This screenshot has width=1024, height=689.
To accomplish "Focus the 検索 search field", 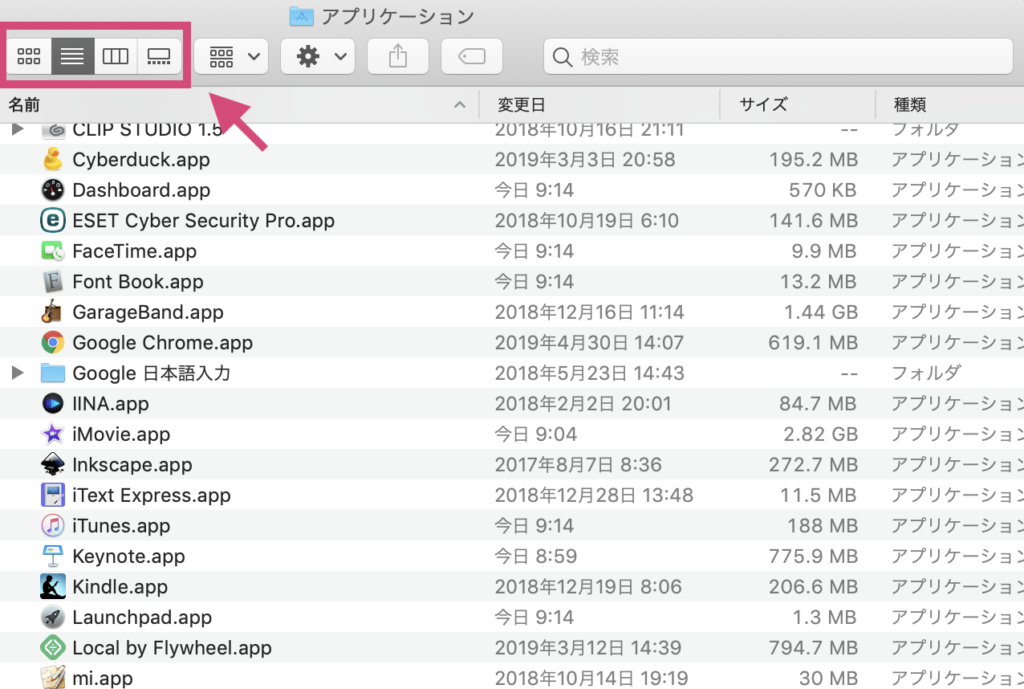I will coord(778,57).
